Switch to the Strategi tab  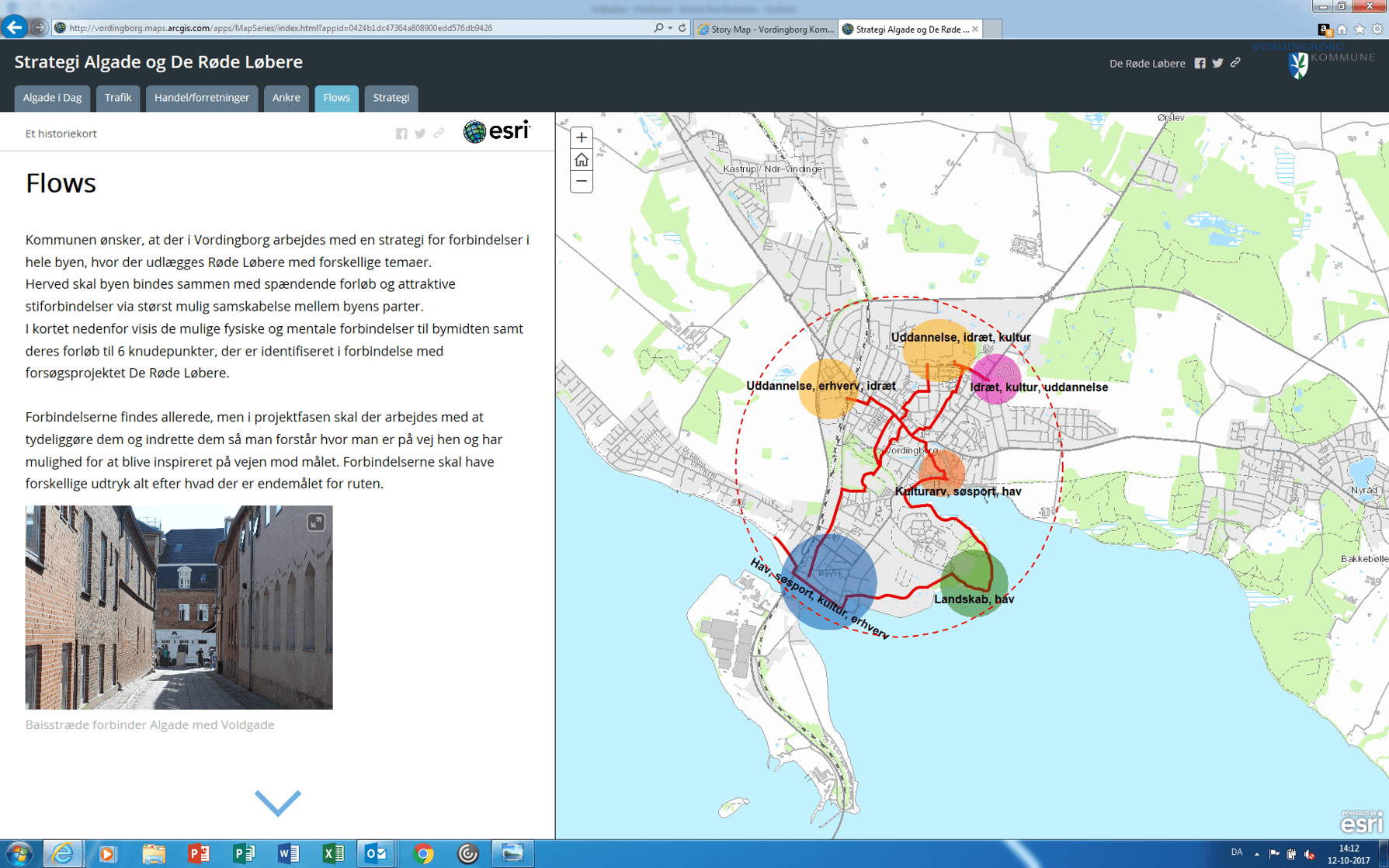click(391, 98)
